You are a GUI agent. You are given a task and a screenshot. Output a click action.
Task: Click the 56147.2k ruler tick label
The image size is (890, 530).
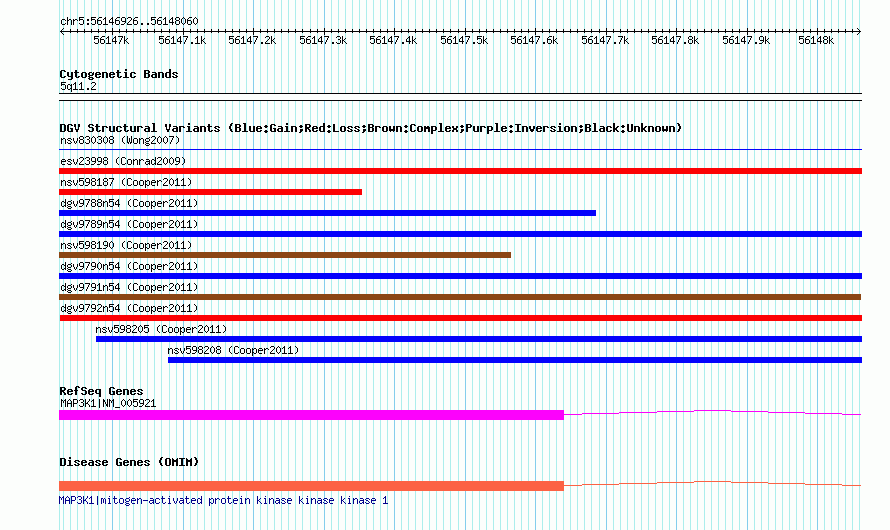252,41
